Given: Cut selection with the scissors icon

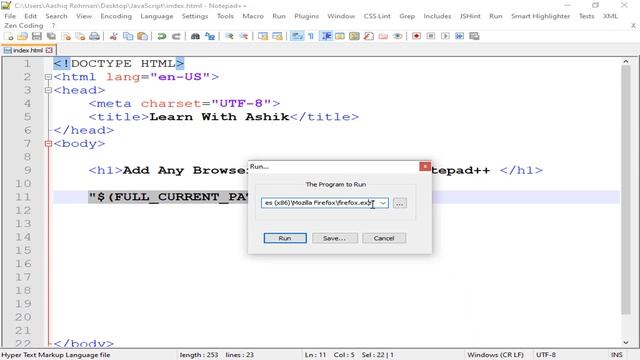Looking at the screenshot, I should [113, 36].
